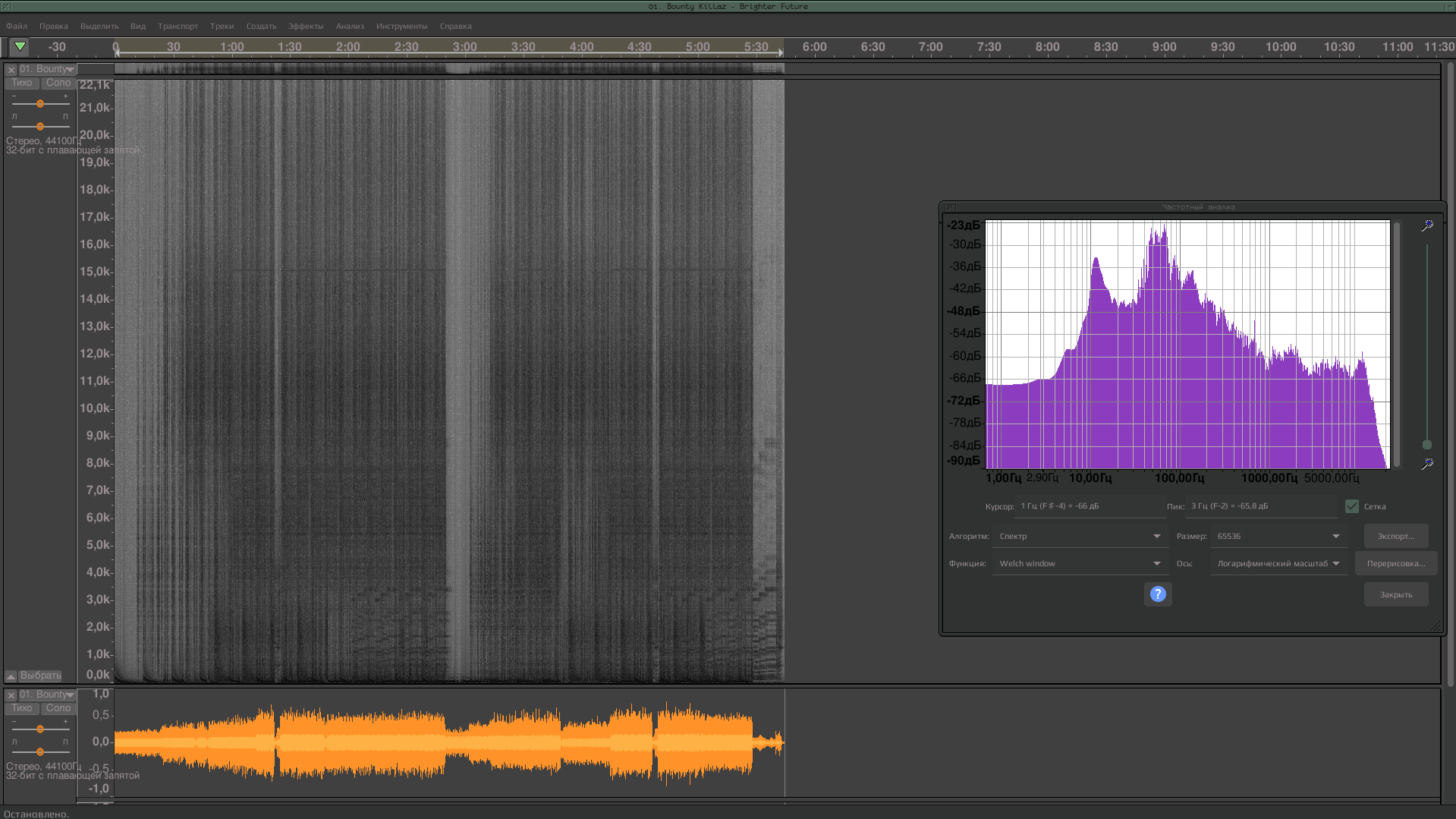Open the Транспорт menu

pyautogui.click(x=178, y=26)
